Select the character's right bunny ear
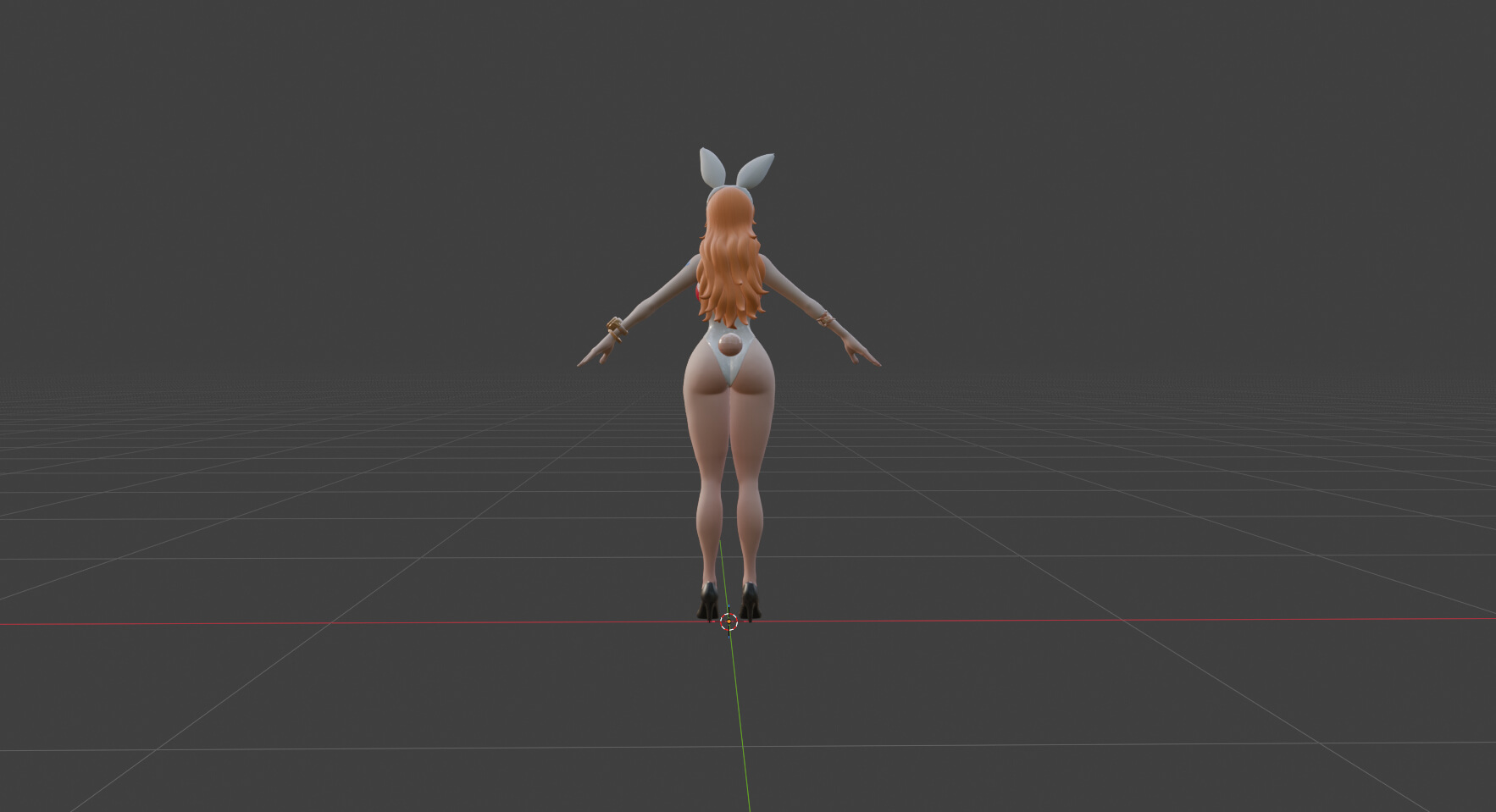1496x812 pixels. coord(754,170)
